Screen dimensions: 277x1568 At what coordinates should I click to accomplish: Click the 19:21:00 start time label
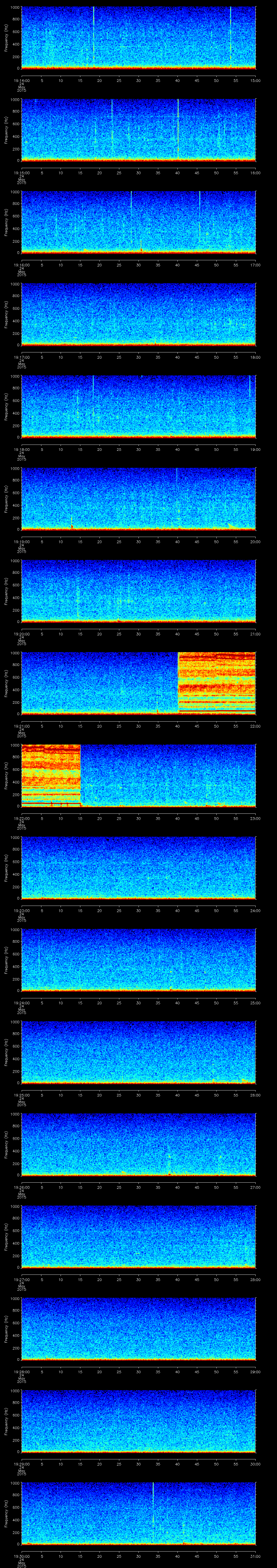tap(21, 726)
